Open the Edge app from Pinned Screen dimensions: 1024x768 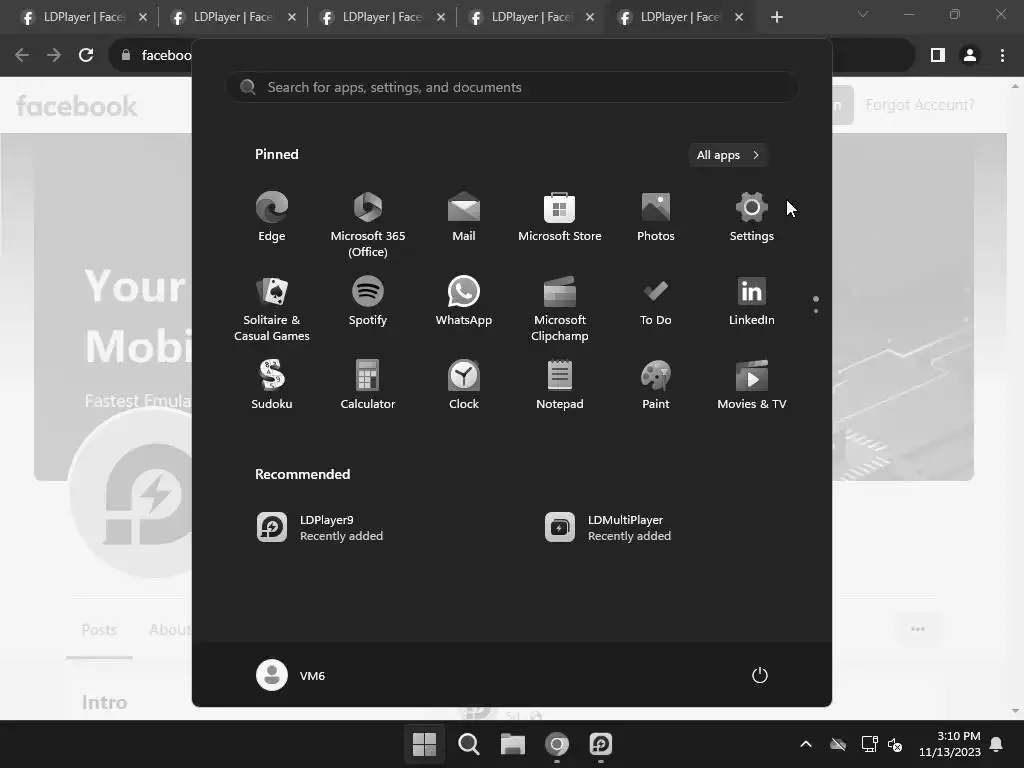[x=272, y=217]
